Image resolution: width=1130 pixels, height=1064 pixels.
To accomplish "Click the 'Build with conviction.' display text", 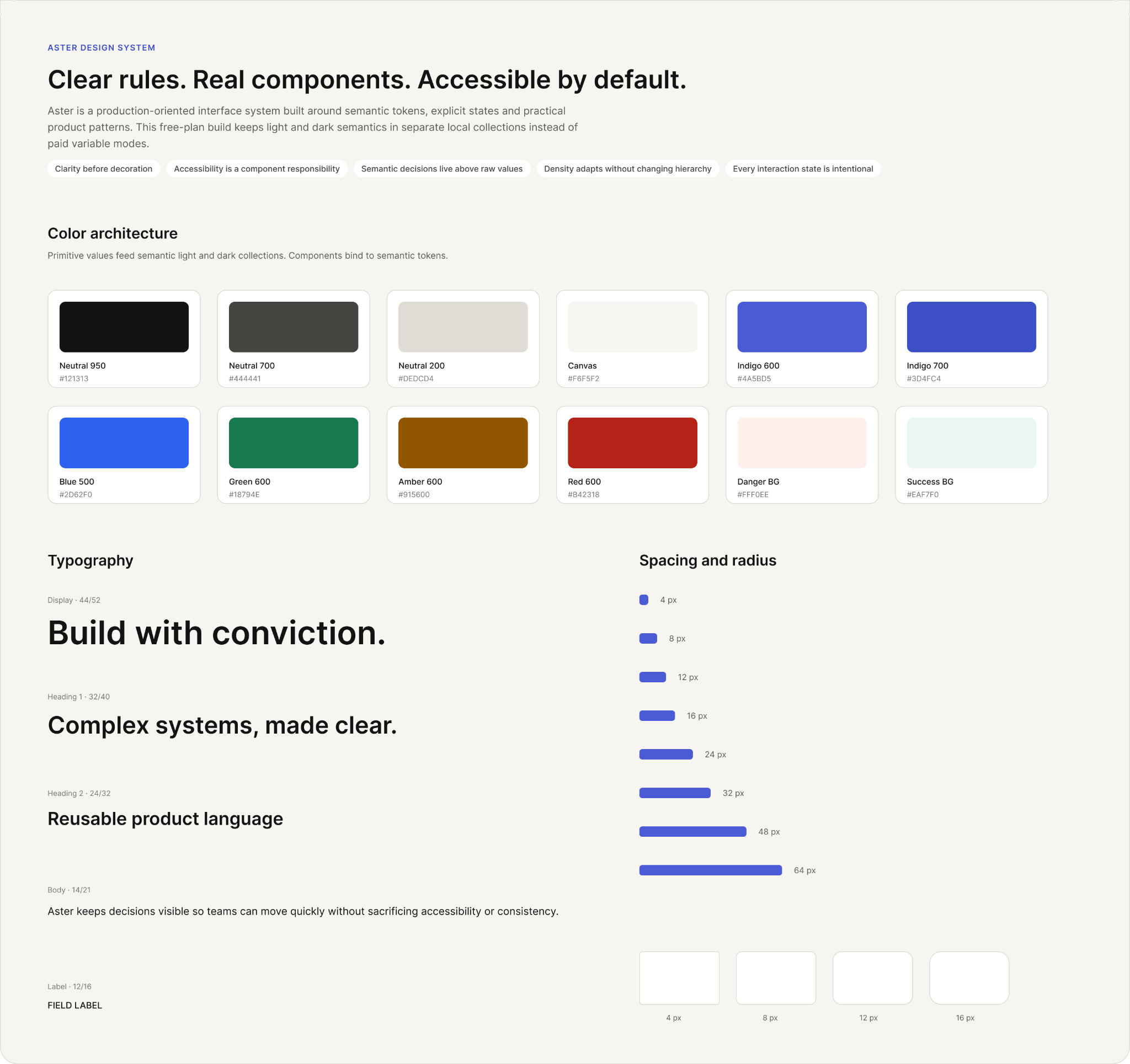I will click(x=216, y=633).
